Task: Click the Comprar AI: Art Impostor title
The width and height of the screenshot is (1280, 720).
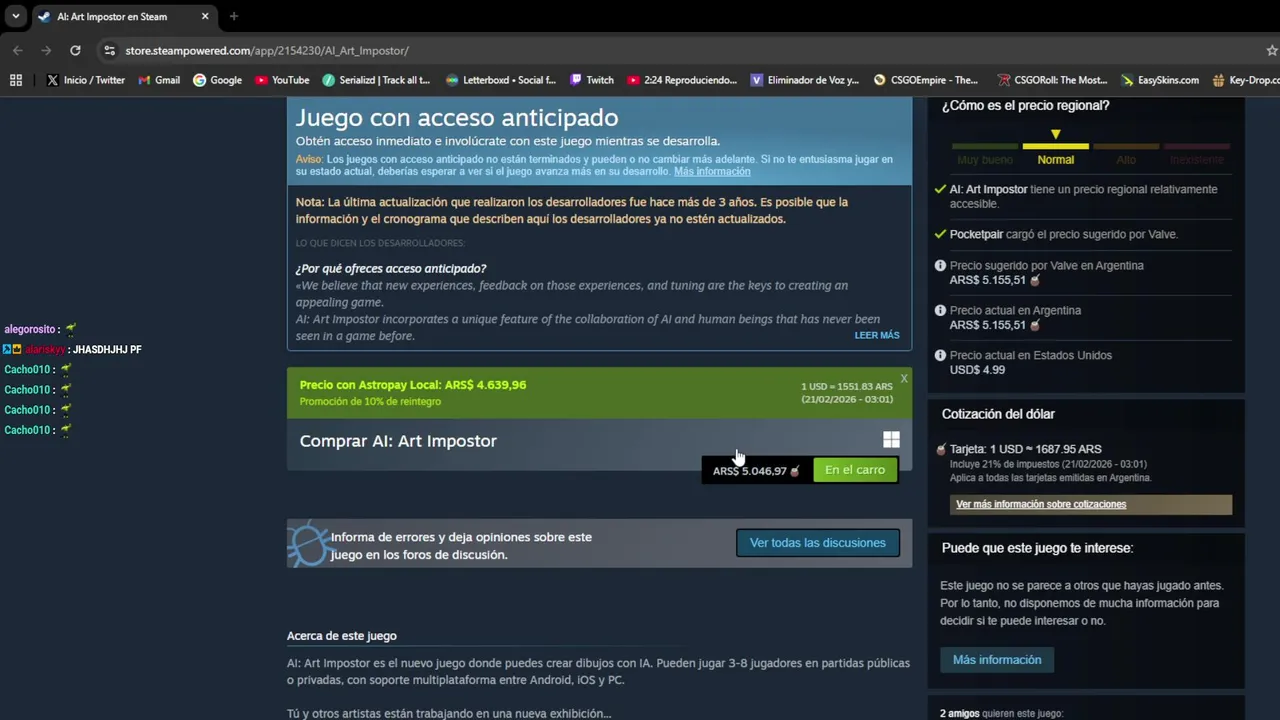Action: pos(398,441)
